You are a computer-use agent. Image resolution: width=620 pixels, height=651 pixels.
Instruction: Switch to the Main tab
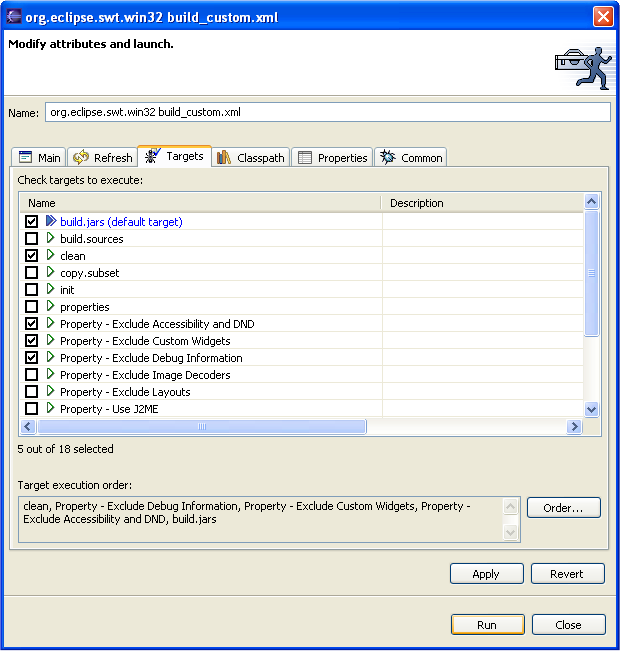tap(39, 157)
